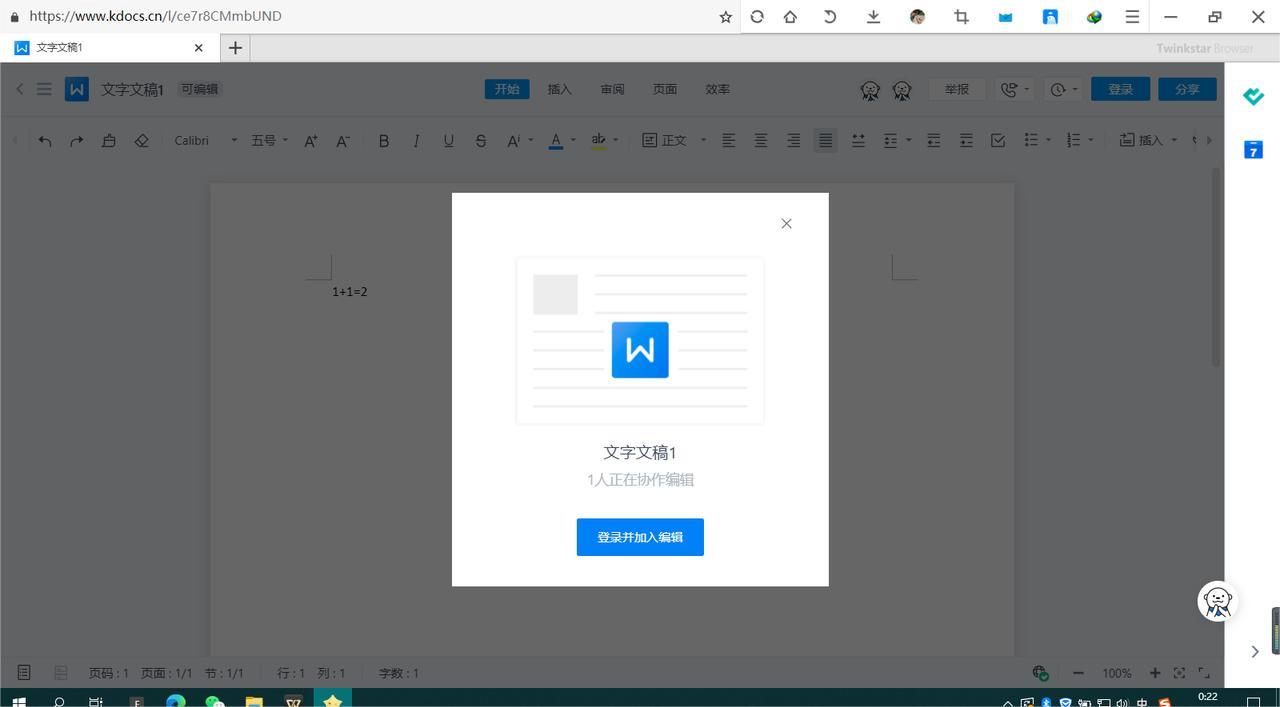Click 登录并加入编辑 button
Screen dimensions: 1280x707
click(640, 537)
